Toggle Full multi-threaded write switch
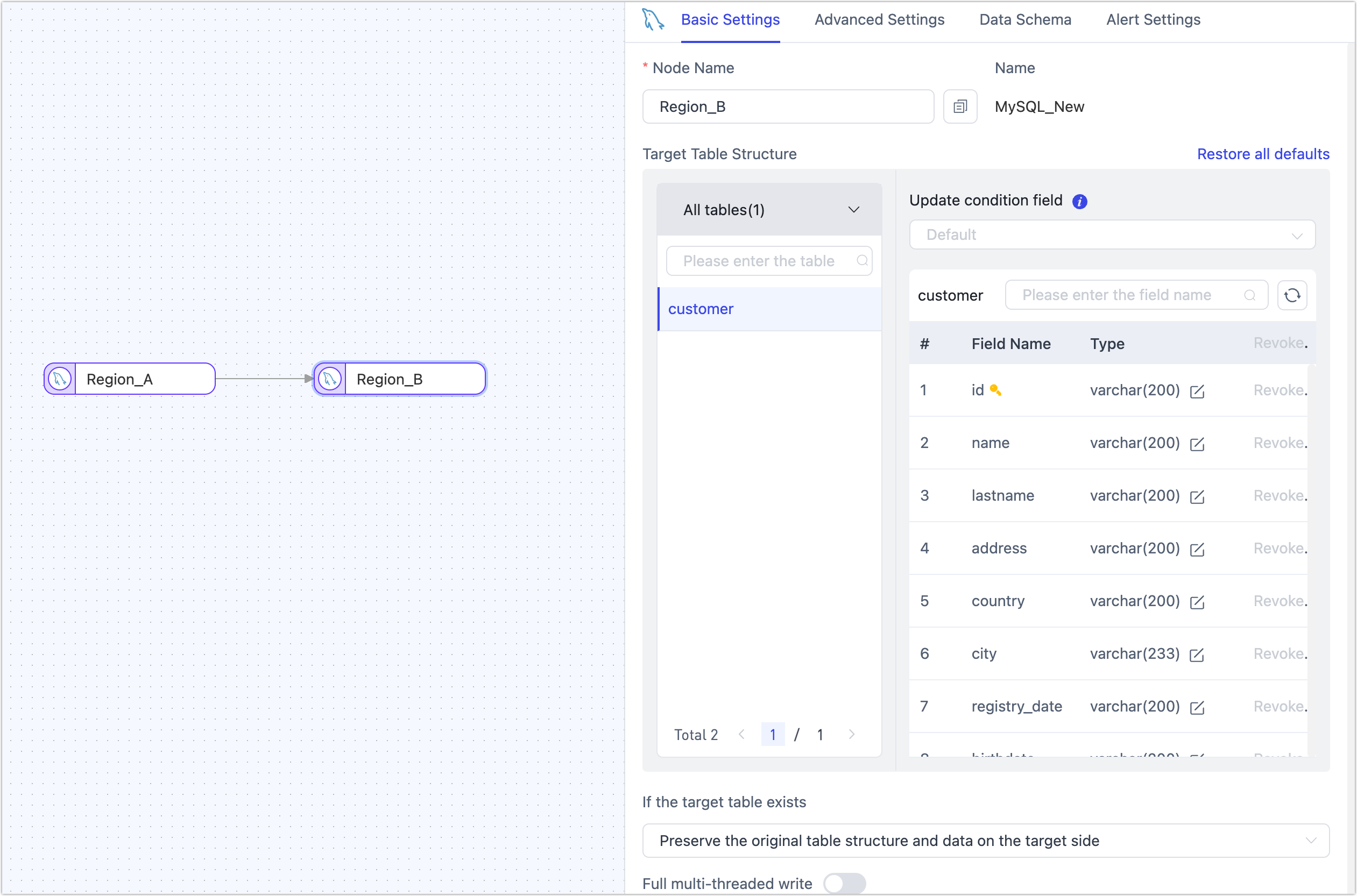The width and height of the screenshot is (1357, 896). point(844,884)
